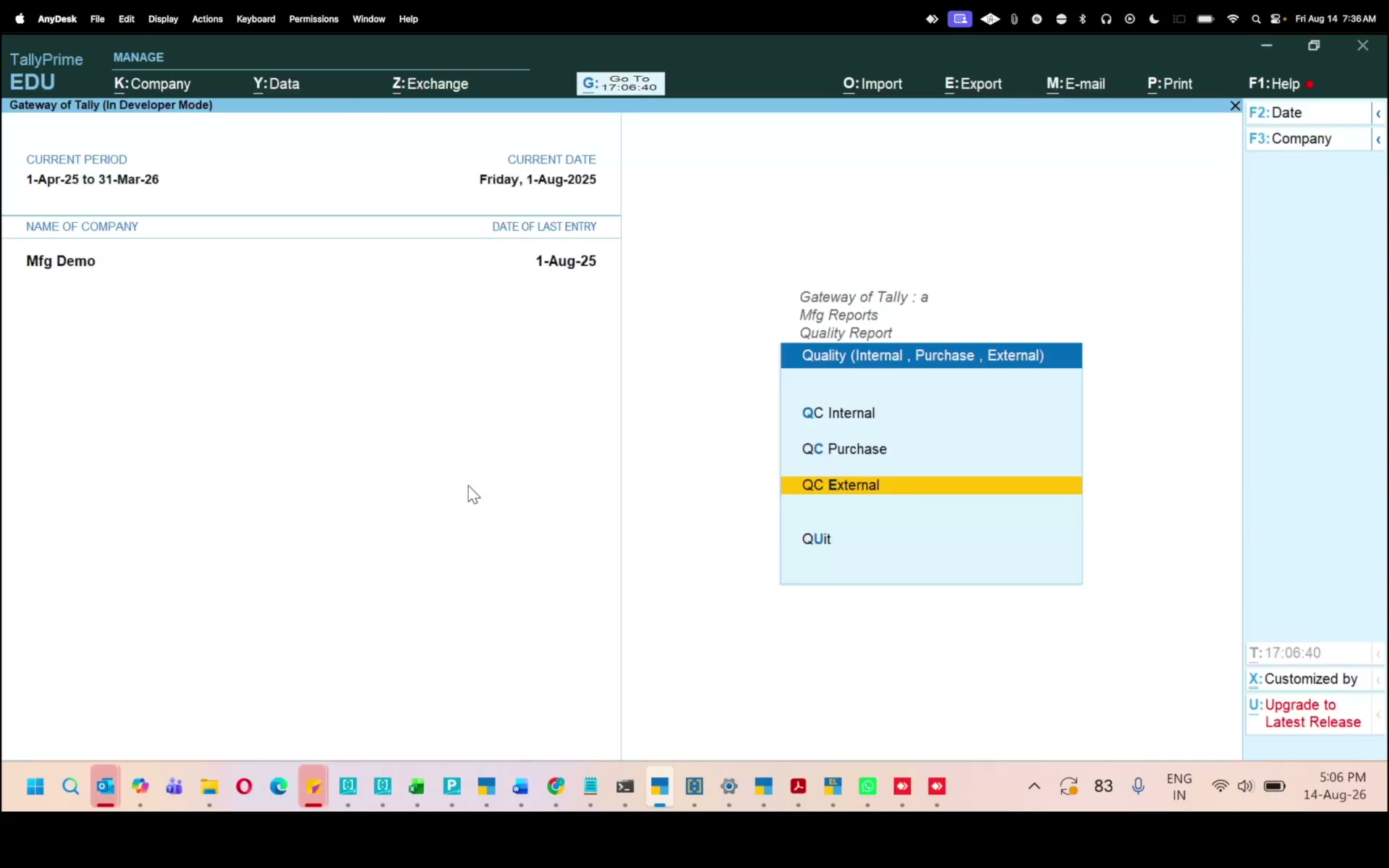
Task: Open Excel from the taskbar
Action: (x=417, y=786)
